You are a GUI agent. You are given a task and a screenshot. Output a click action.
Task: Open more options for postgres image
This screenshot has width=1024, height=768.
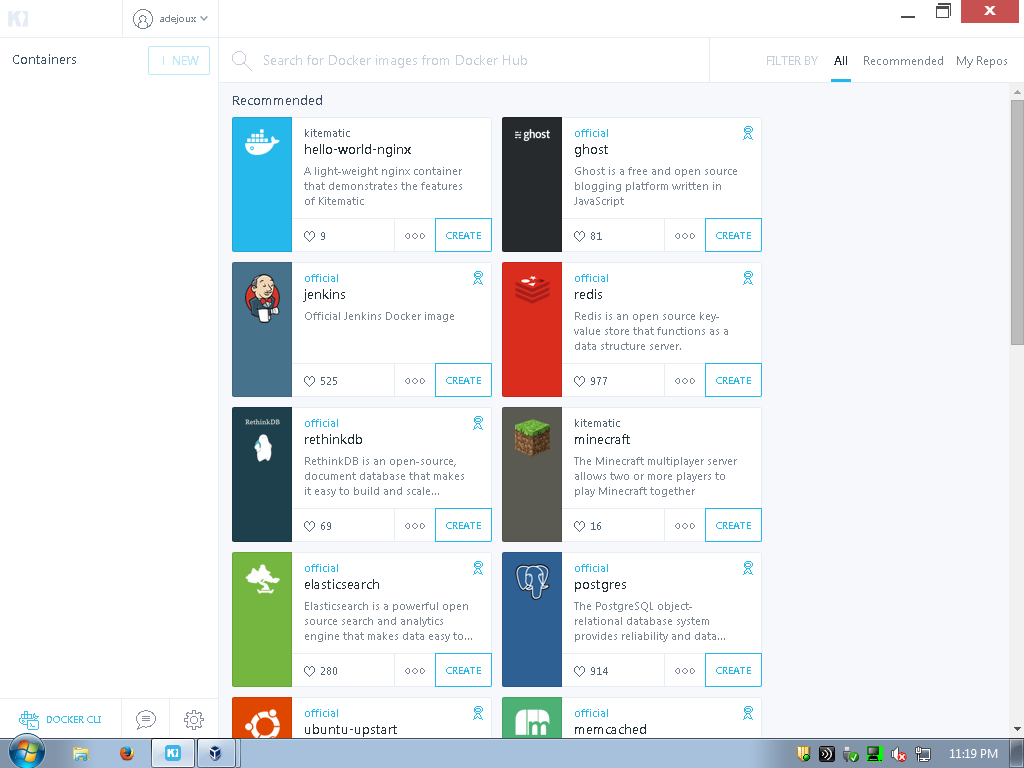(x=684, y=671)
